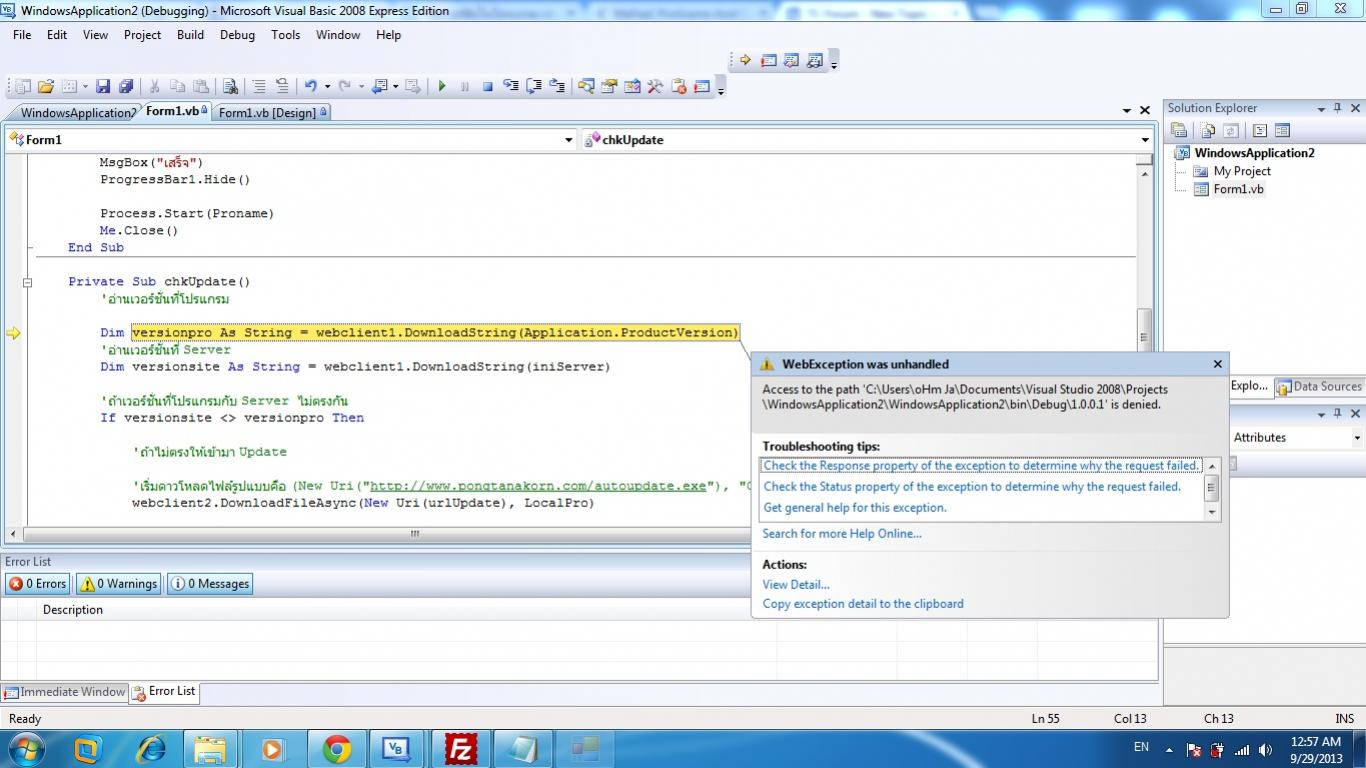
Task: Click the Break All pause icon
Action: [x=465, y=86]
